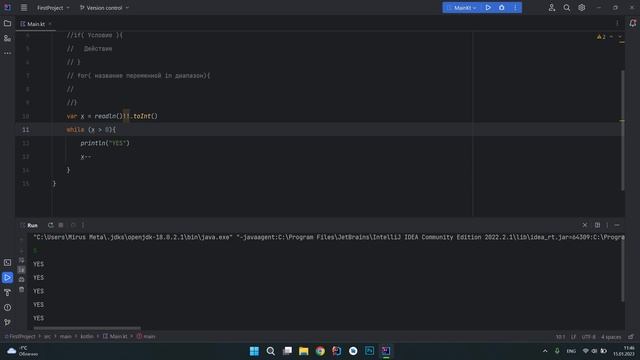Open more run actions next to Debug

pyautogui.click(x=515, y=7)
